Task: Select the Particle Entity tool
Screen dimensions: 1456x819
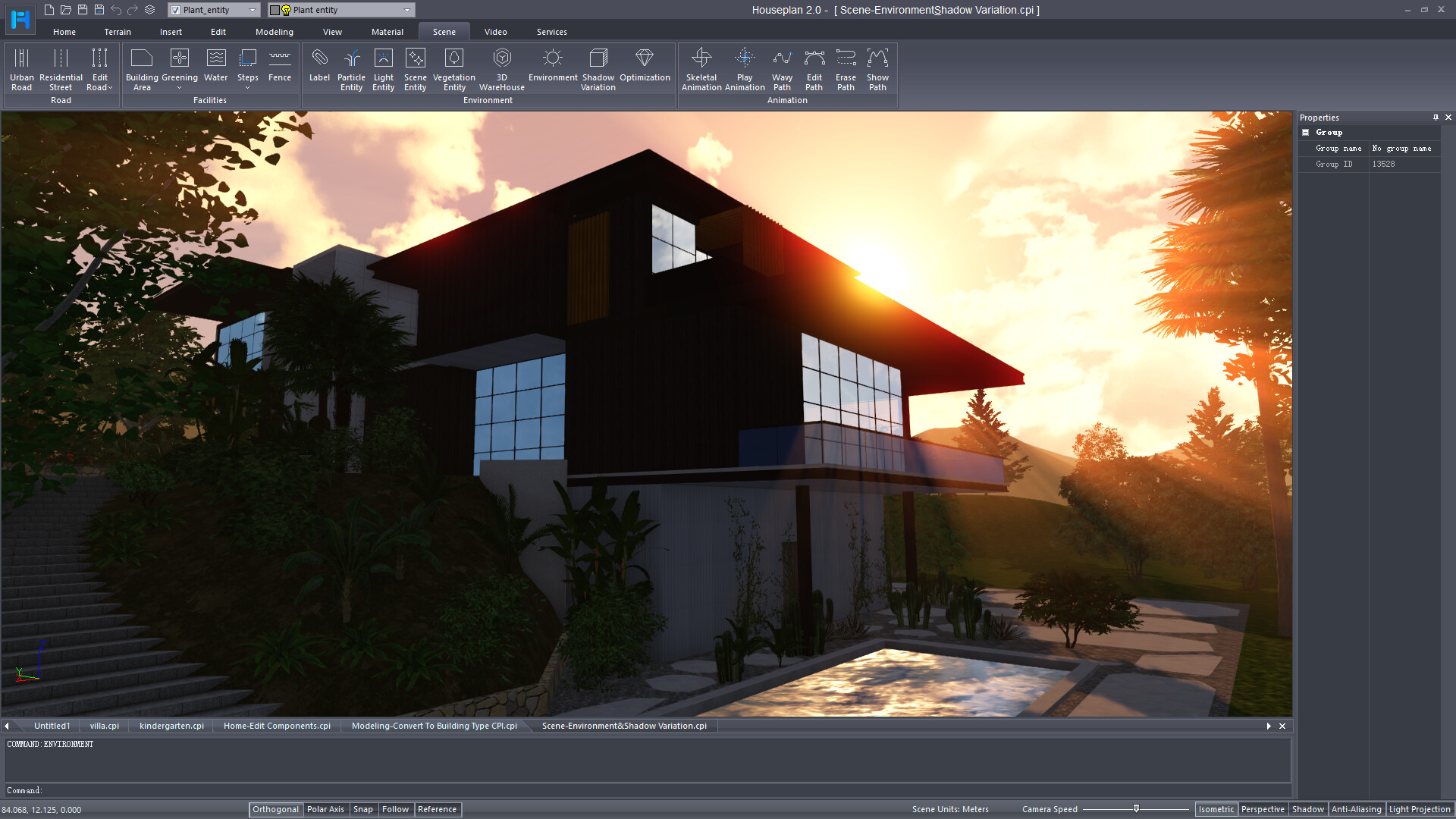Action: click(x=351, y=69)
